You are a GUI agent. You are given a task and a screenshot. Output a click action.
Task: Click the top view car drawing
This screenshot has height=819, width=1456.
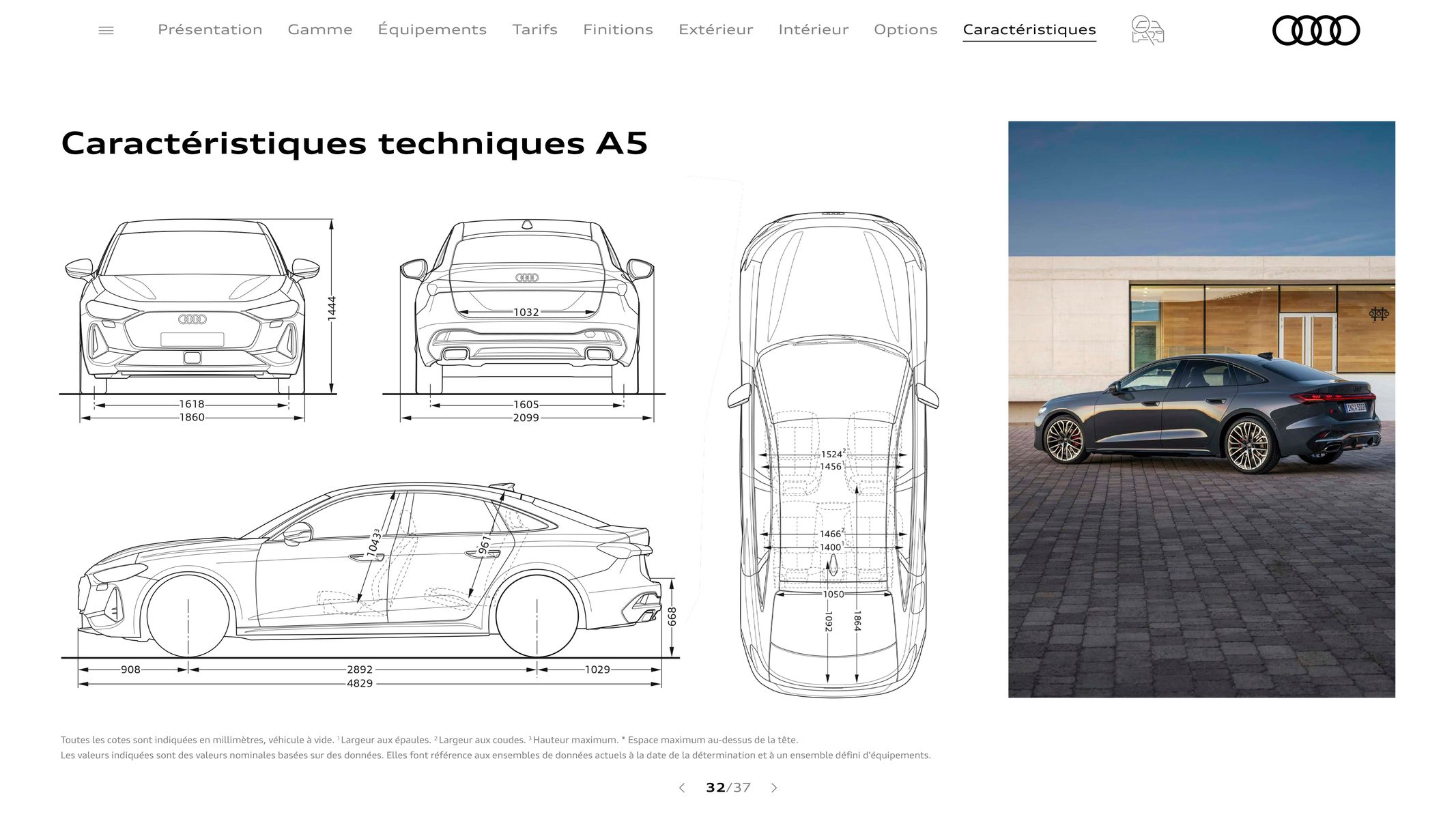tap(833, 454)
